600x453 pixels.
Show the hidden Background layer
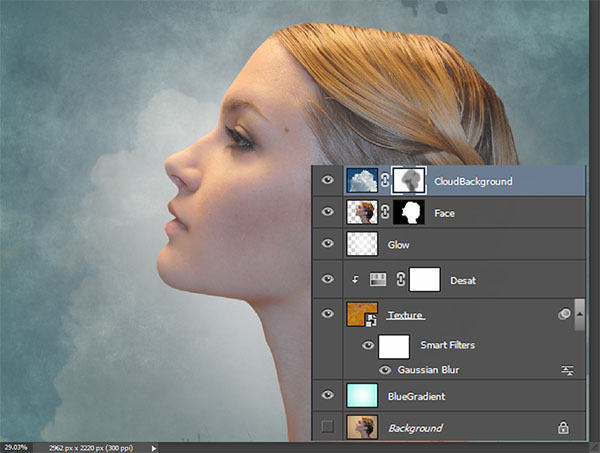pyautogui.click(x=328, y=427)
